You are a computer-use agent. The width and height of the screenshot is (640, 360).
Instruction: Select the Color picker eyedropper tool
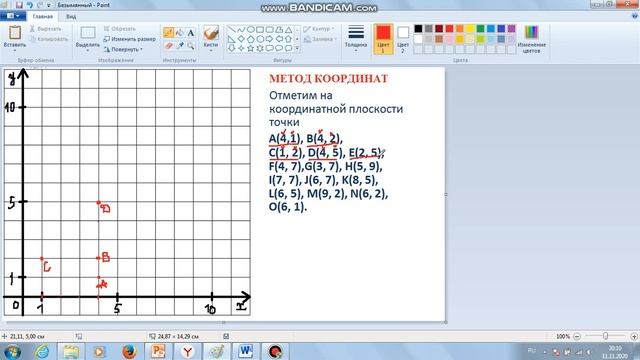click(179, 46)
